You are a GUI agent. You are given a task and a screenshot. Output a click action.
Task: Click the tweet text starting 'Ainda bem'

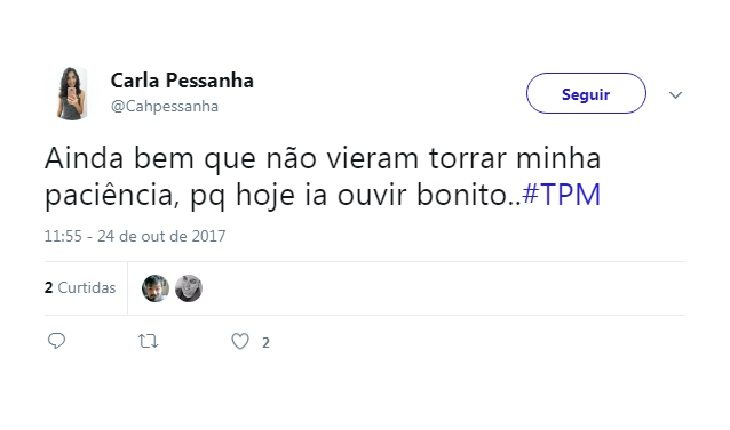[323, 177]
